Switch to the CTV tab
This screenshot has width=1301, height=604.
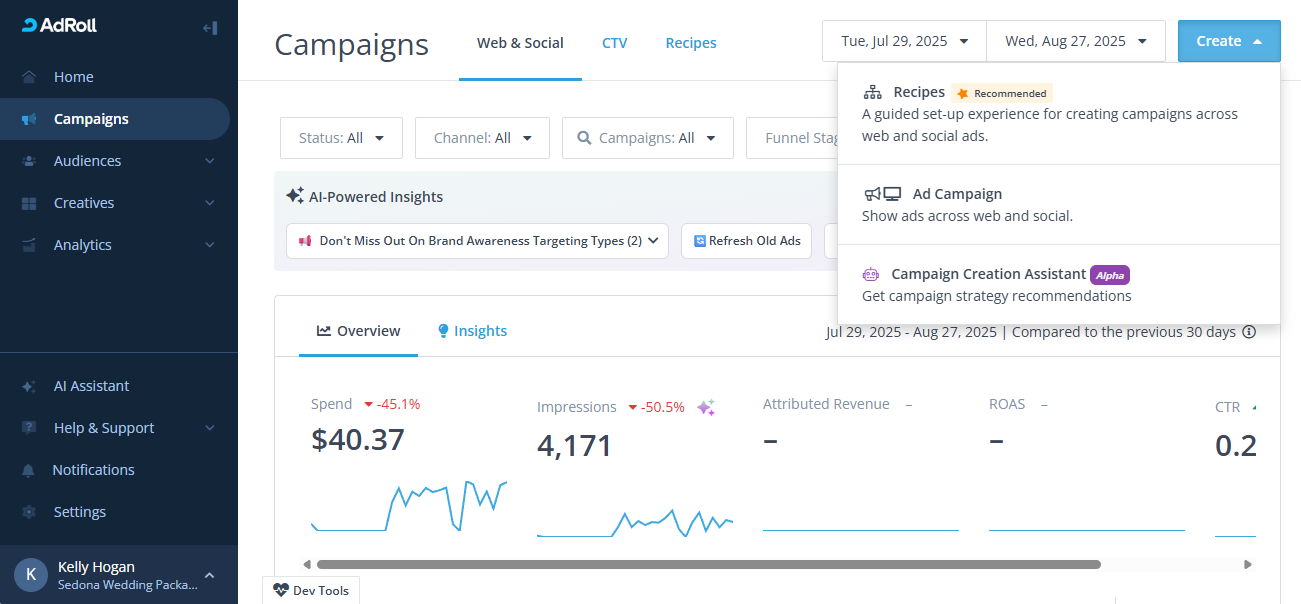[615, 43]
